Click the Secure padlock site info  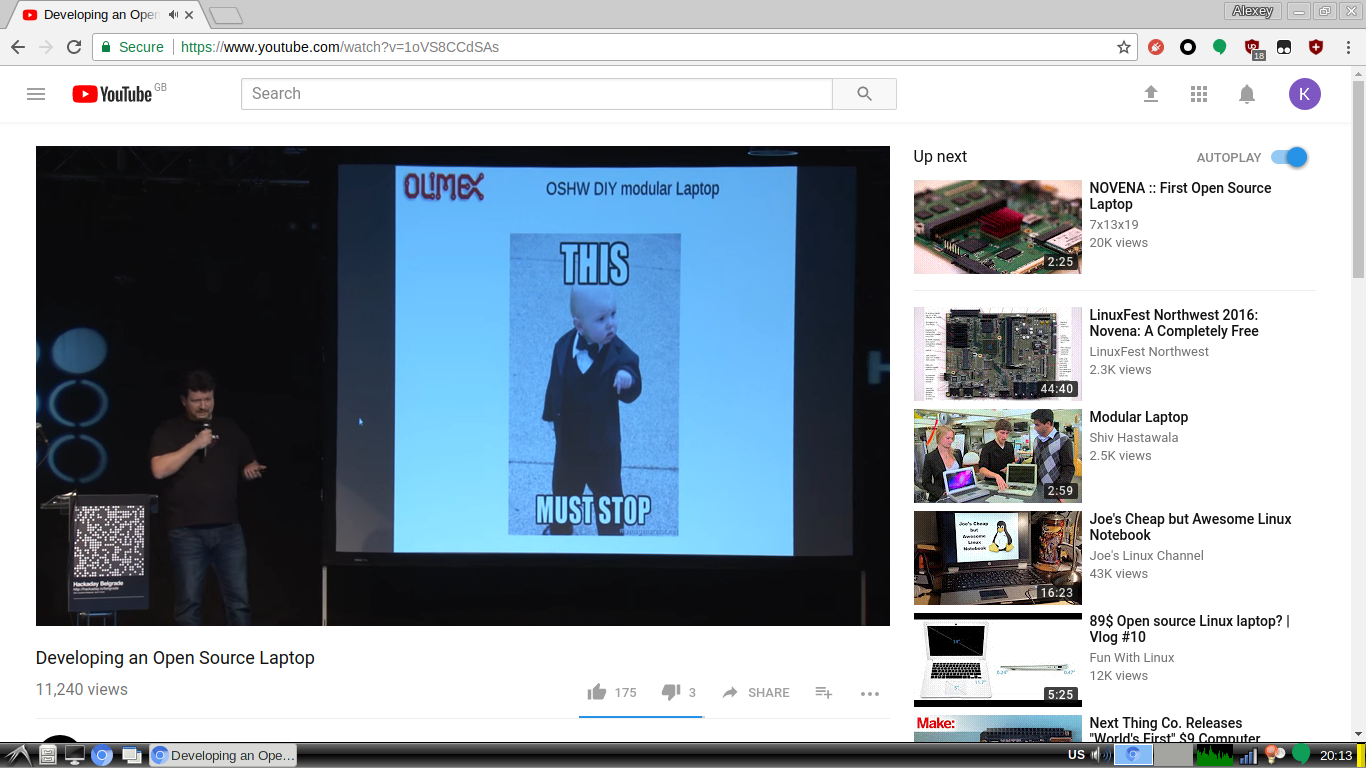133,47
